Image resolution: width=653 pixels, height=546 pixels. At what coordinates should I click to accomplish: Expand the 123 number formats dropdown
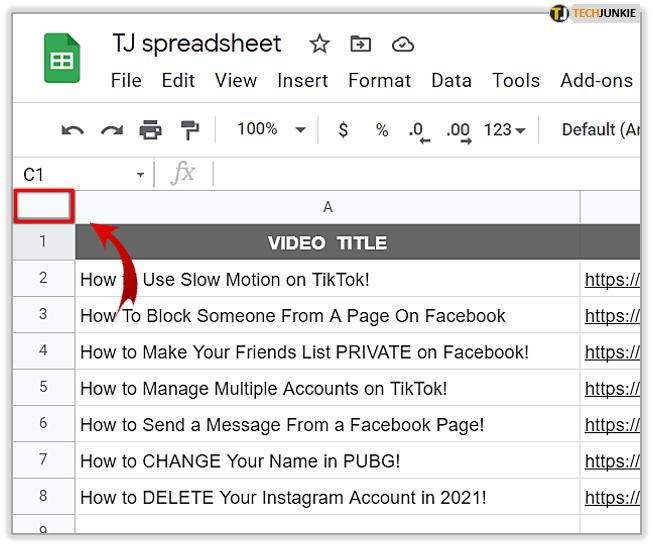click(x=504, y=130)
